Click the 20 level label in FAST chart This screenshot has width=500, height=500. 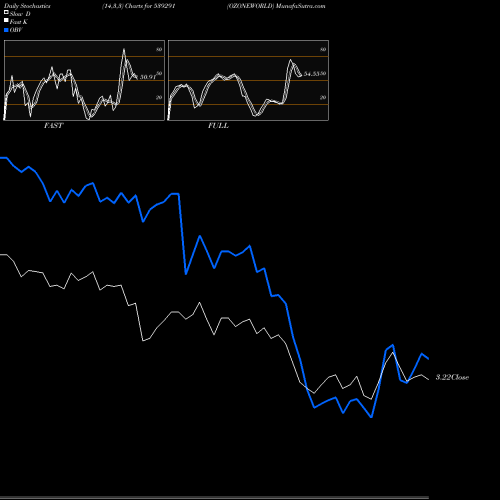[x=159, y=97]
